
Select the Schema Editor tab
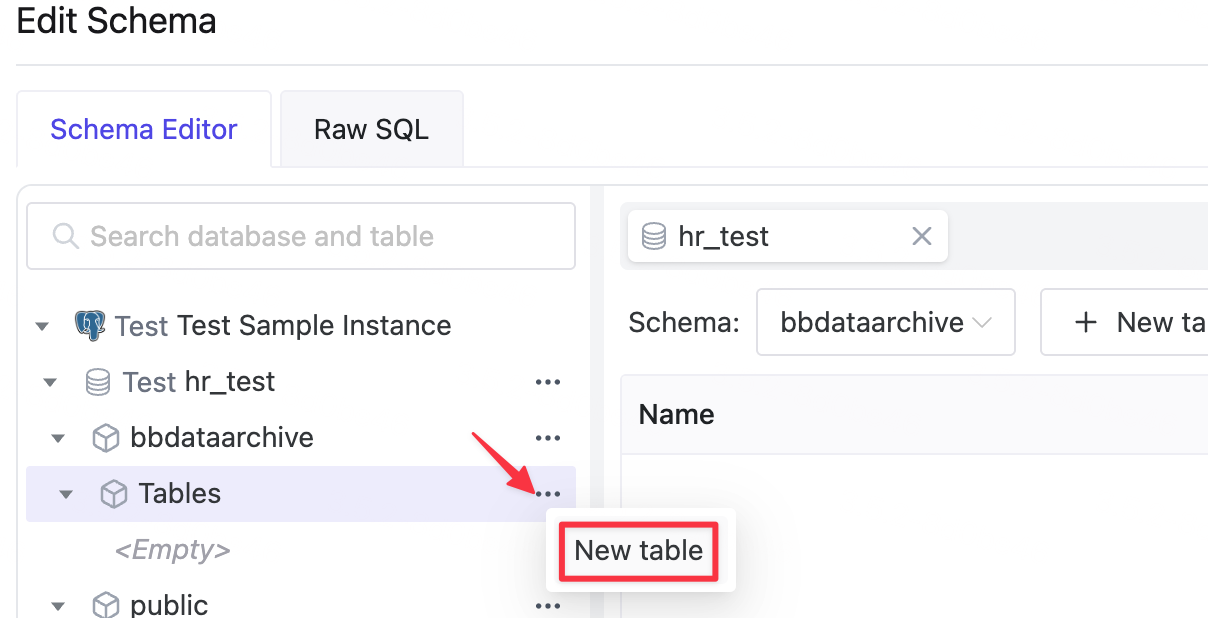click(x=144, y=129)
